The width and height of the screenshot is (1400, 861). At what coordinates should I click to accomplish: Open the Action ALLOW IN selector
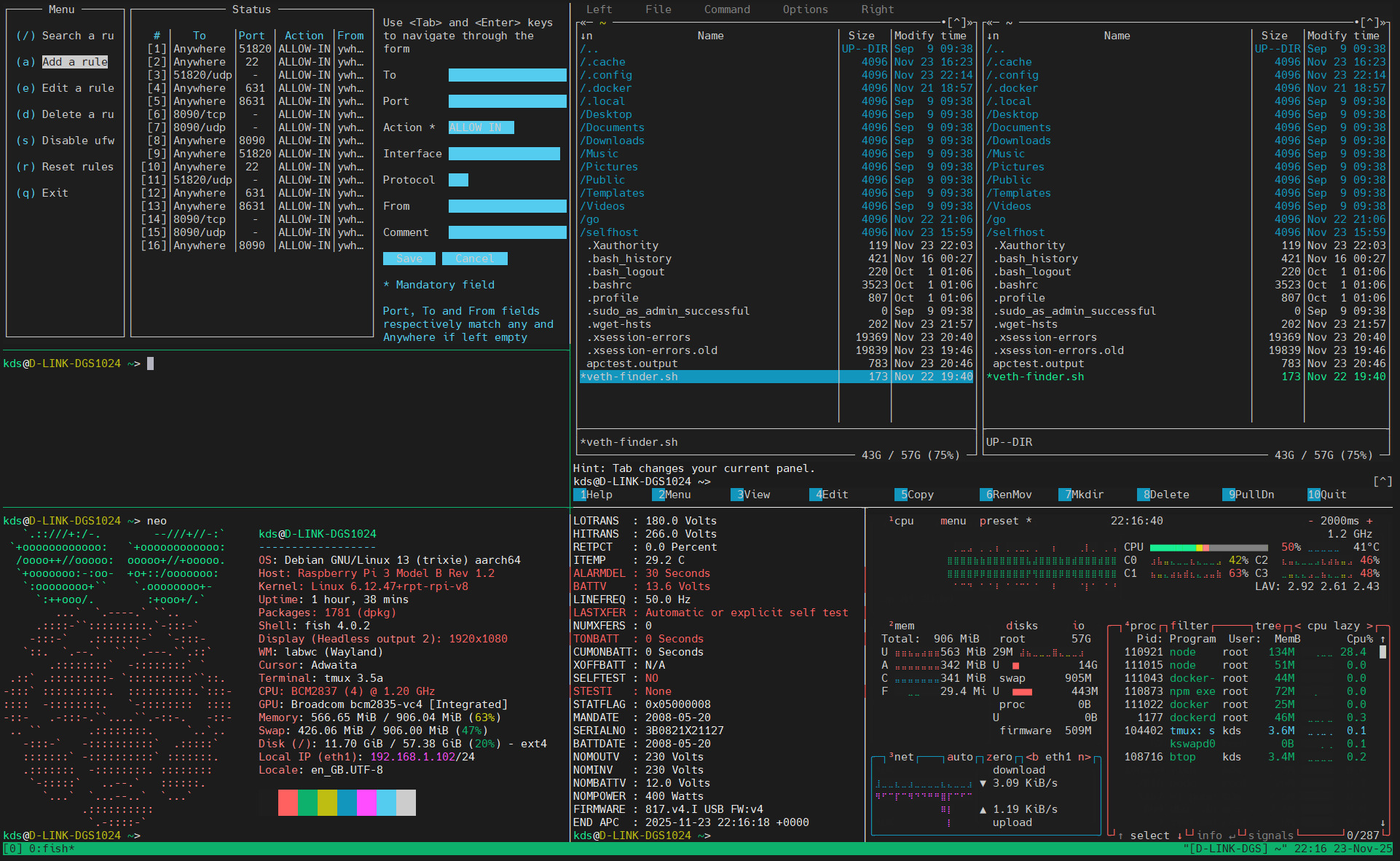point(481,127)
